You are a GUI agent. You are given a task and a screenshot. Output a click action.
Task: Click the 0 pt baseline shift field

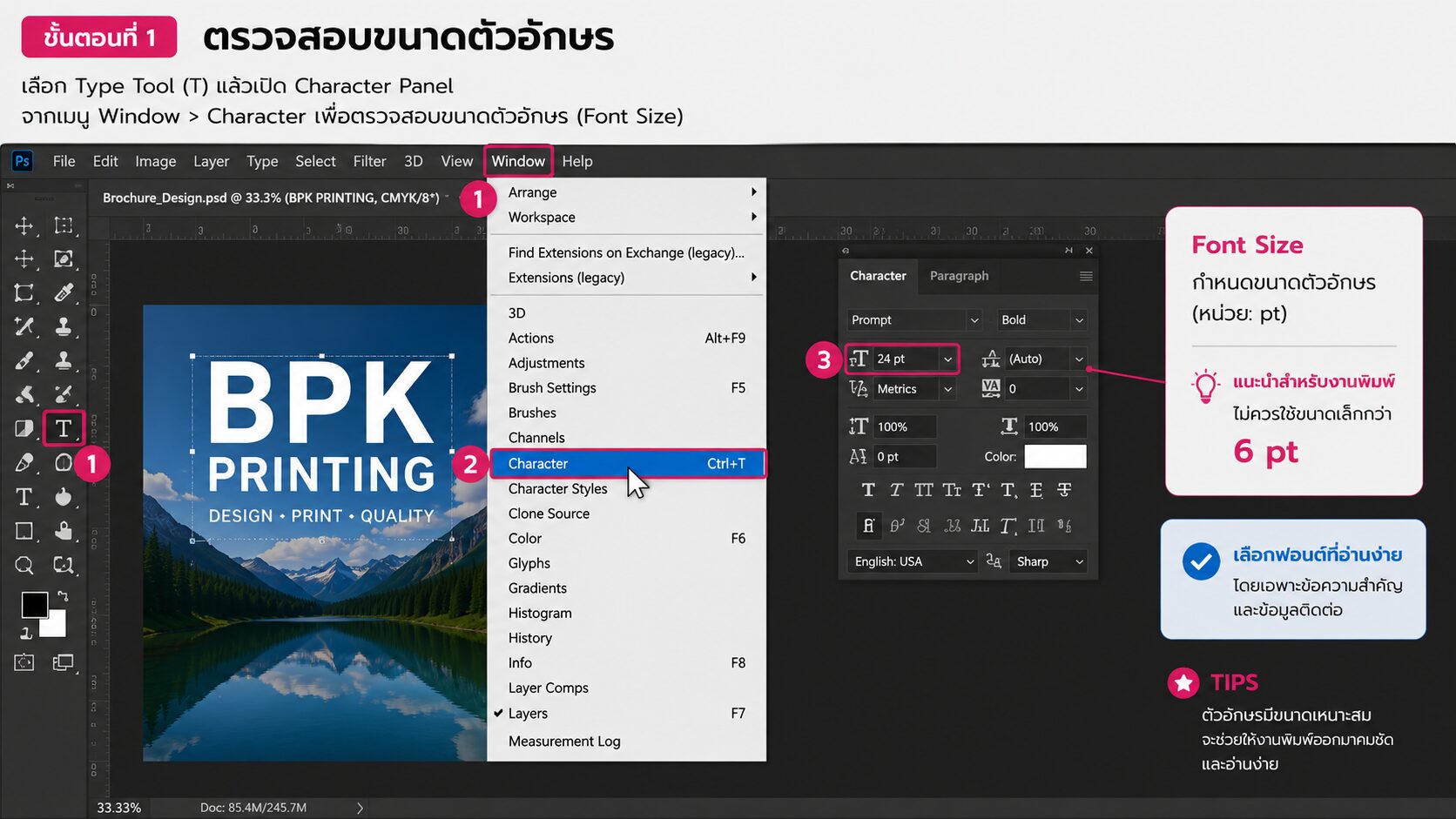(905, 457)
